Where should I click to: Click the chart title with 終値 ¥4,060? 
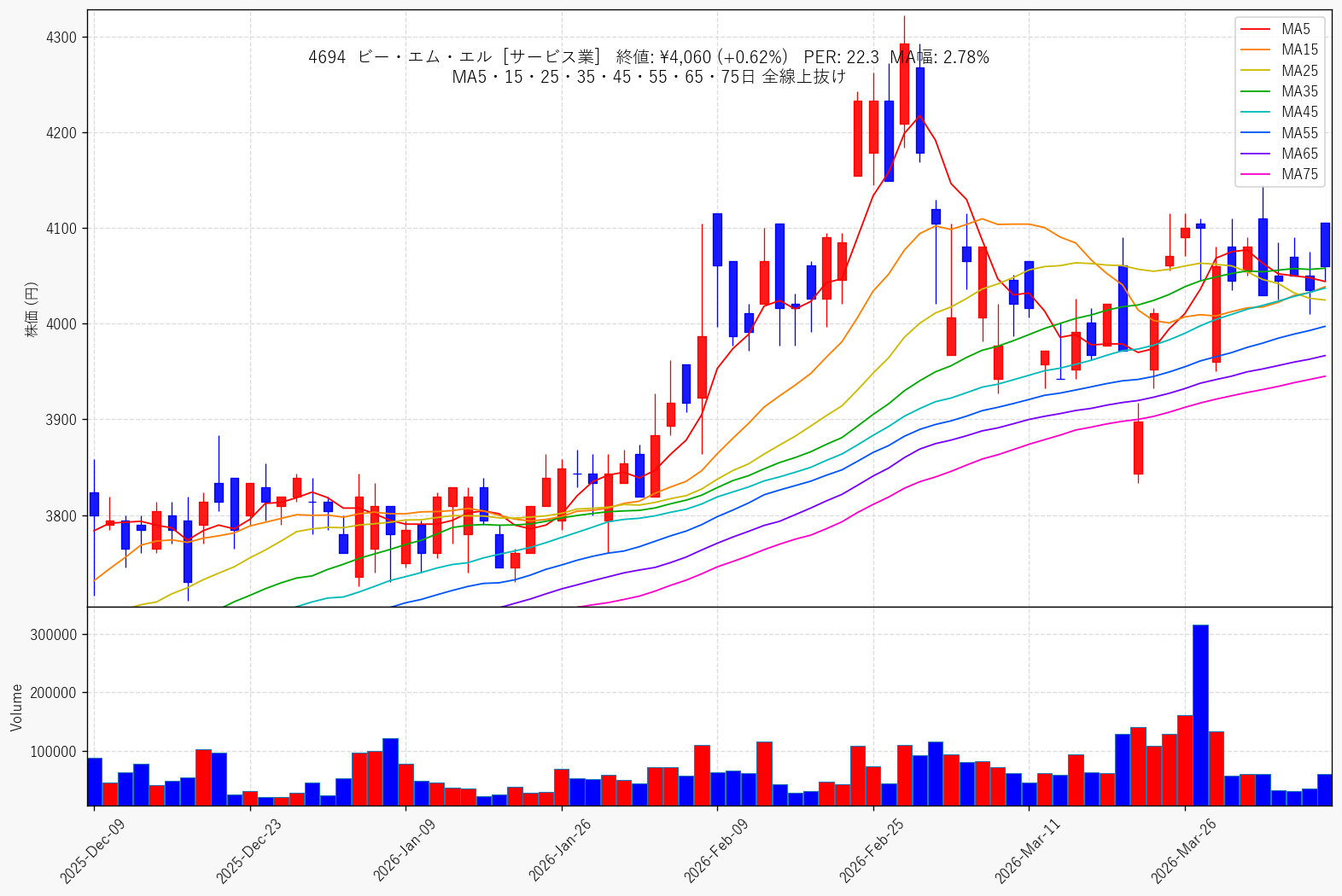tap(649, 57)
